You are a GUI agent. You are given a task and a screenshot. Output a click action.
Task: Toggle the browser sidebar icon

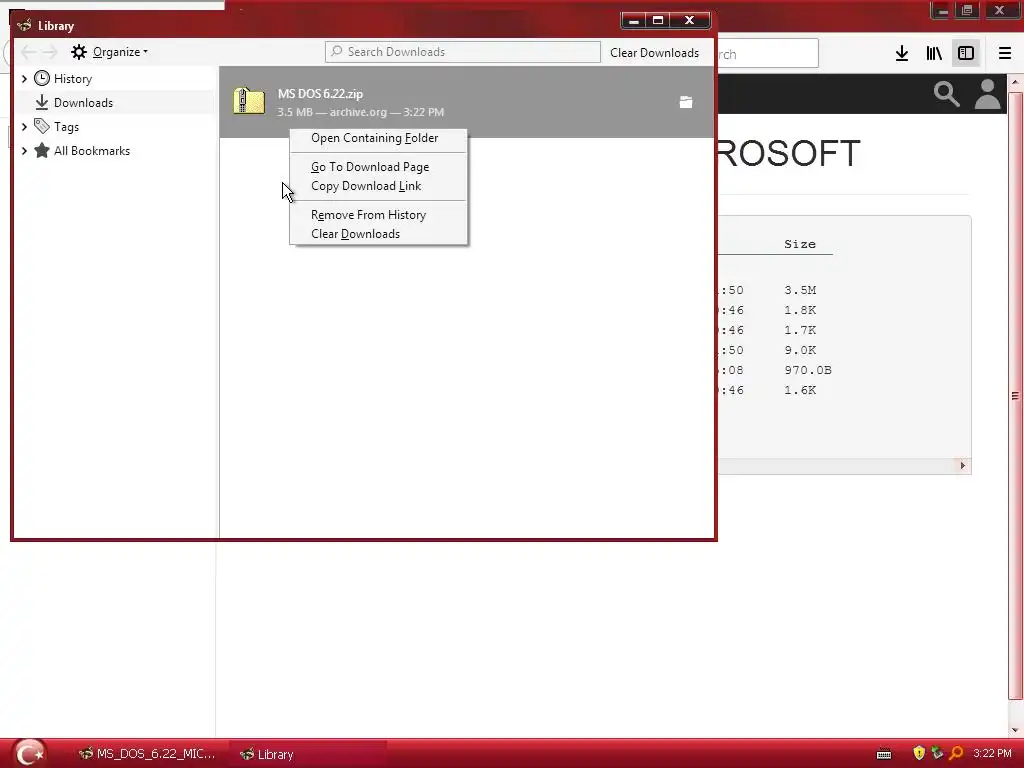pos(966,54)
